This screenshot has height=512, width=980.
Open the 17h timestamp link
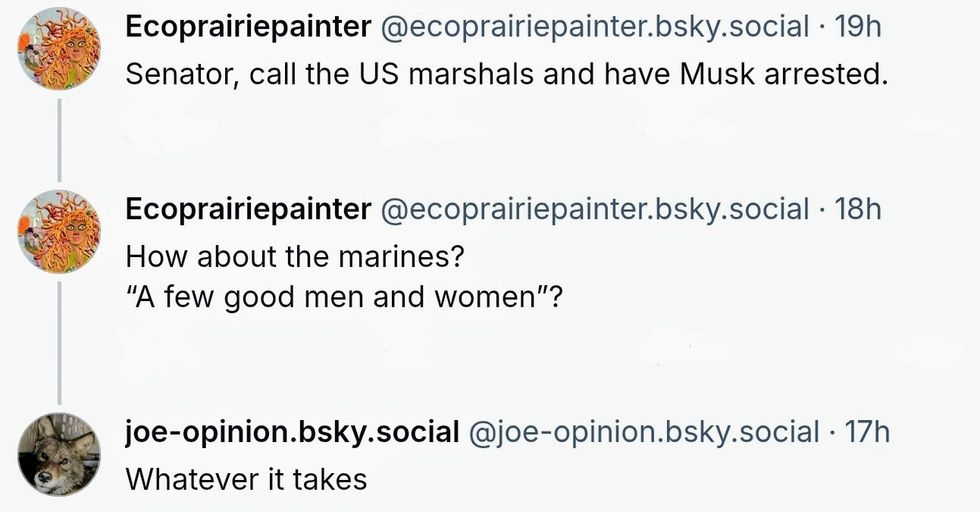pos(867,432)
